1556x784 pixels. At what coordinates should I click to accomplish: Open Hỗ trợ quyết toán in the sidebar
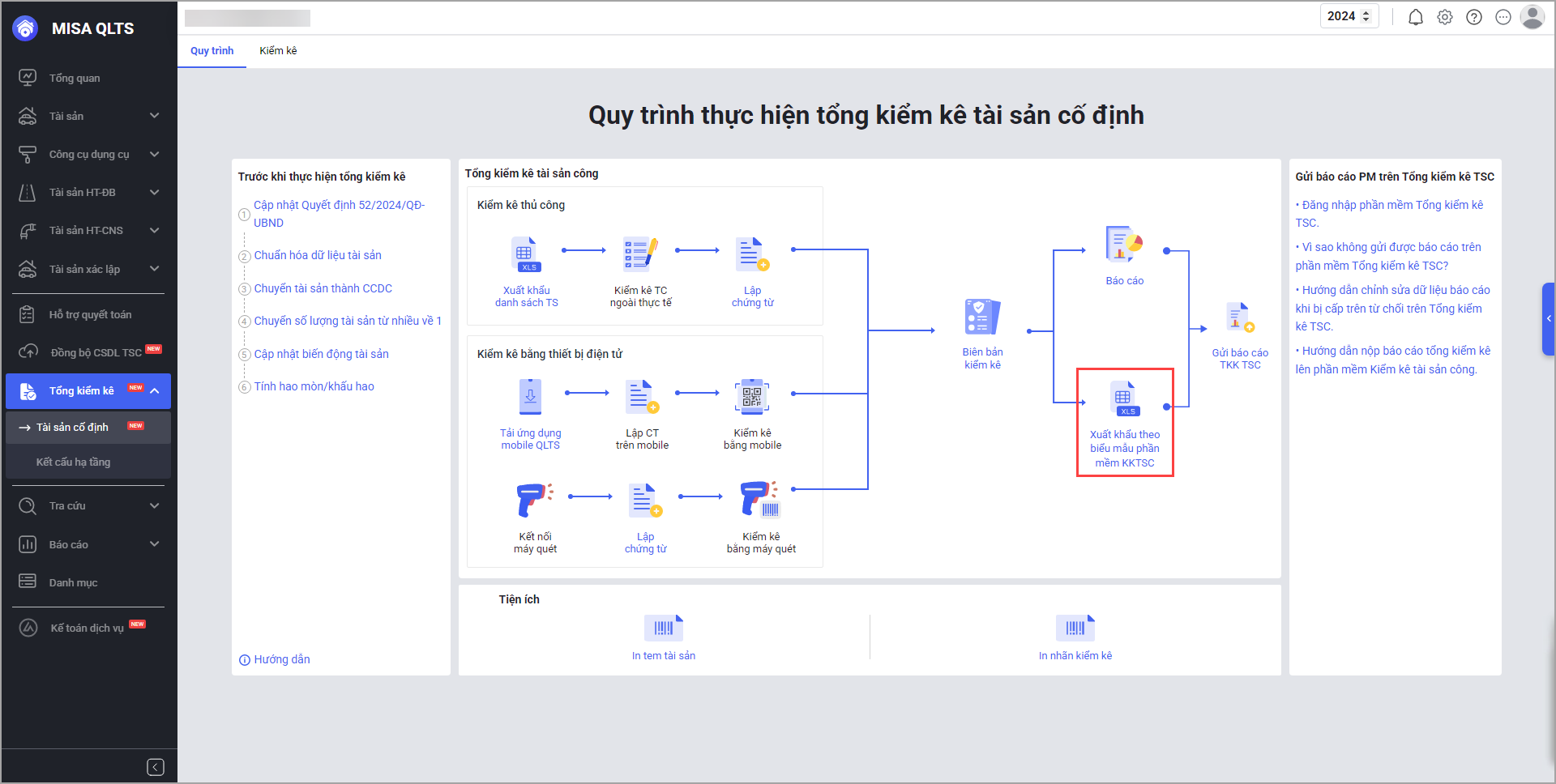click(88, 314)
